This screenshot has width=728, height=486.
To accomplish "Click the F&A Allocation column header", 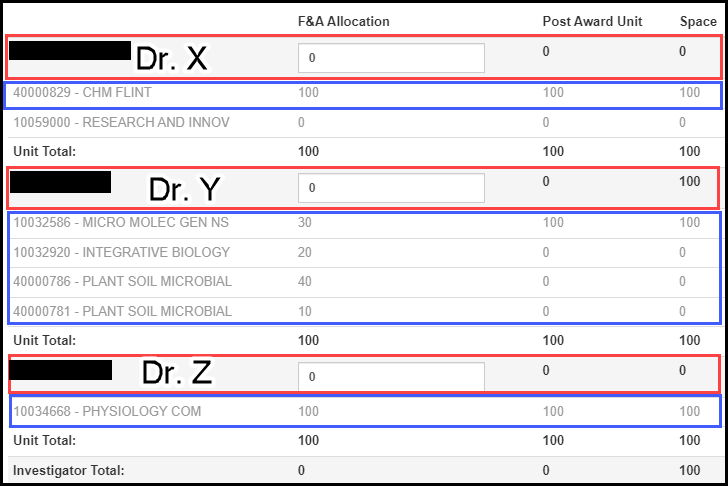I will pos(344,21).
